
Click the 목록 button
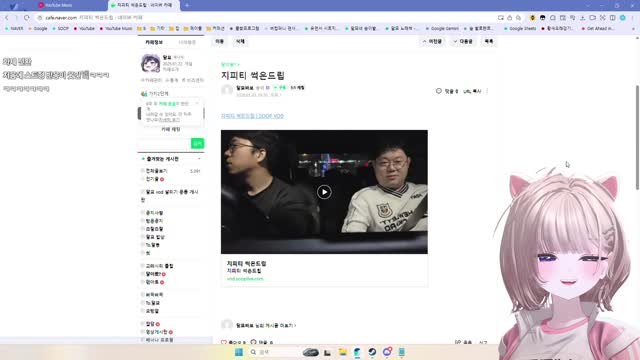(x=489, y=41)
